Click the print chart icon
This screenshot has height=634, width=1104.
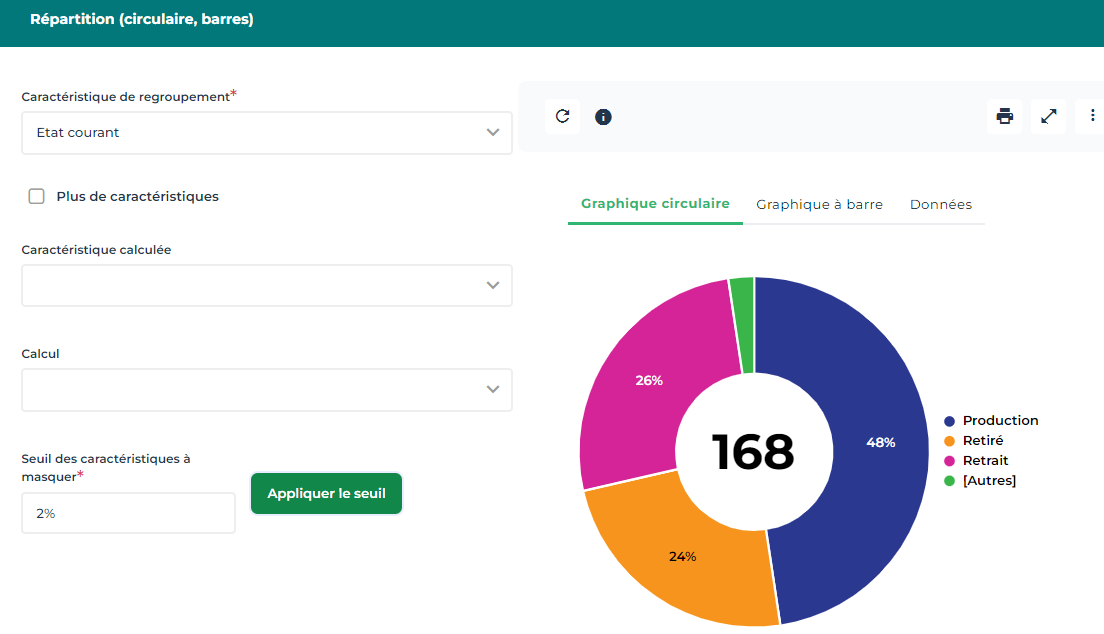(x=1004, y=117)
